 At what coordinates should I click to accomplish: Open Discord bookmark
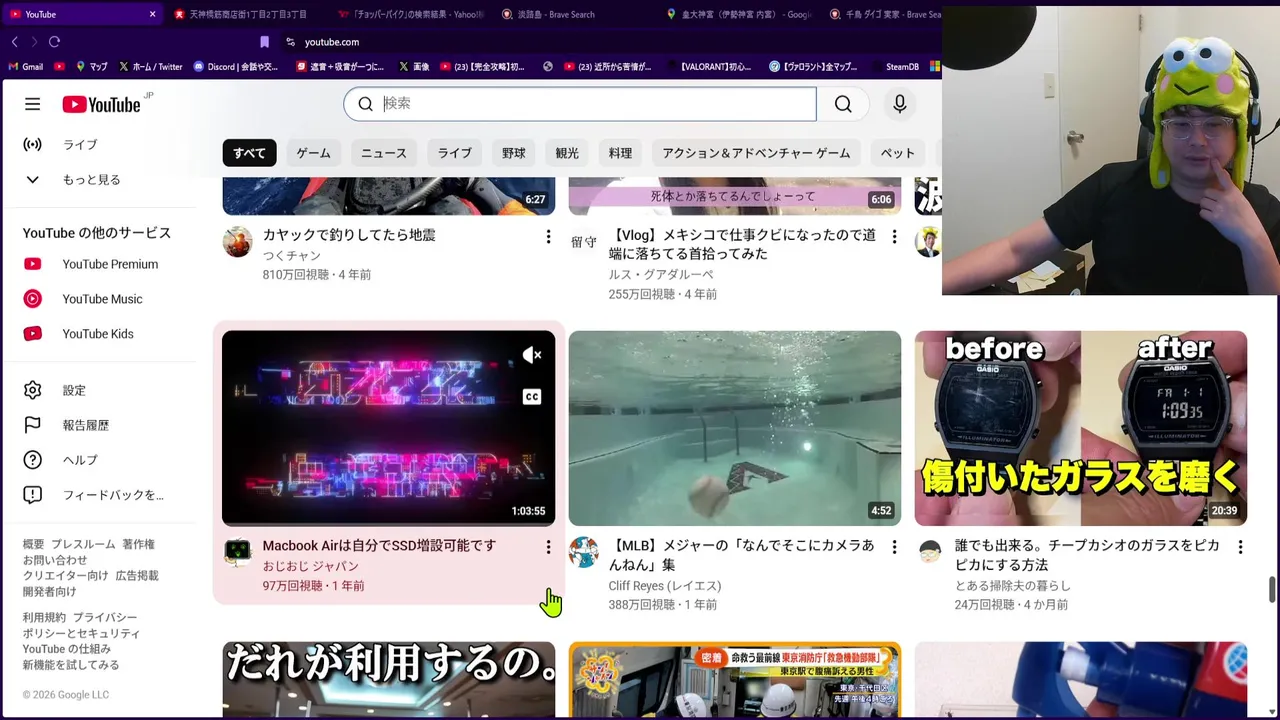coord(235,67)
